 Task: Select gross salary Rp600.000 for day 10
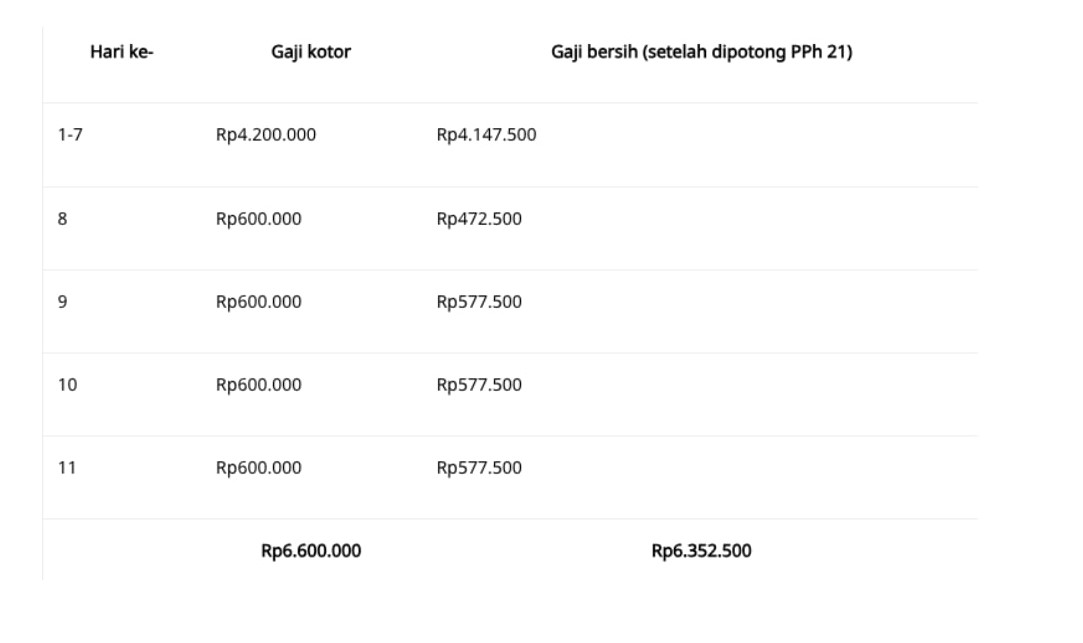[258, 385]
